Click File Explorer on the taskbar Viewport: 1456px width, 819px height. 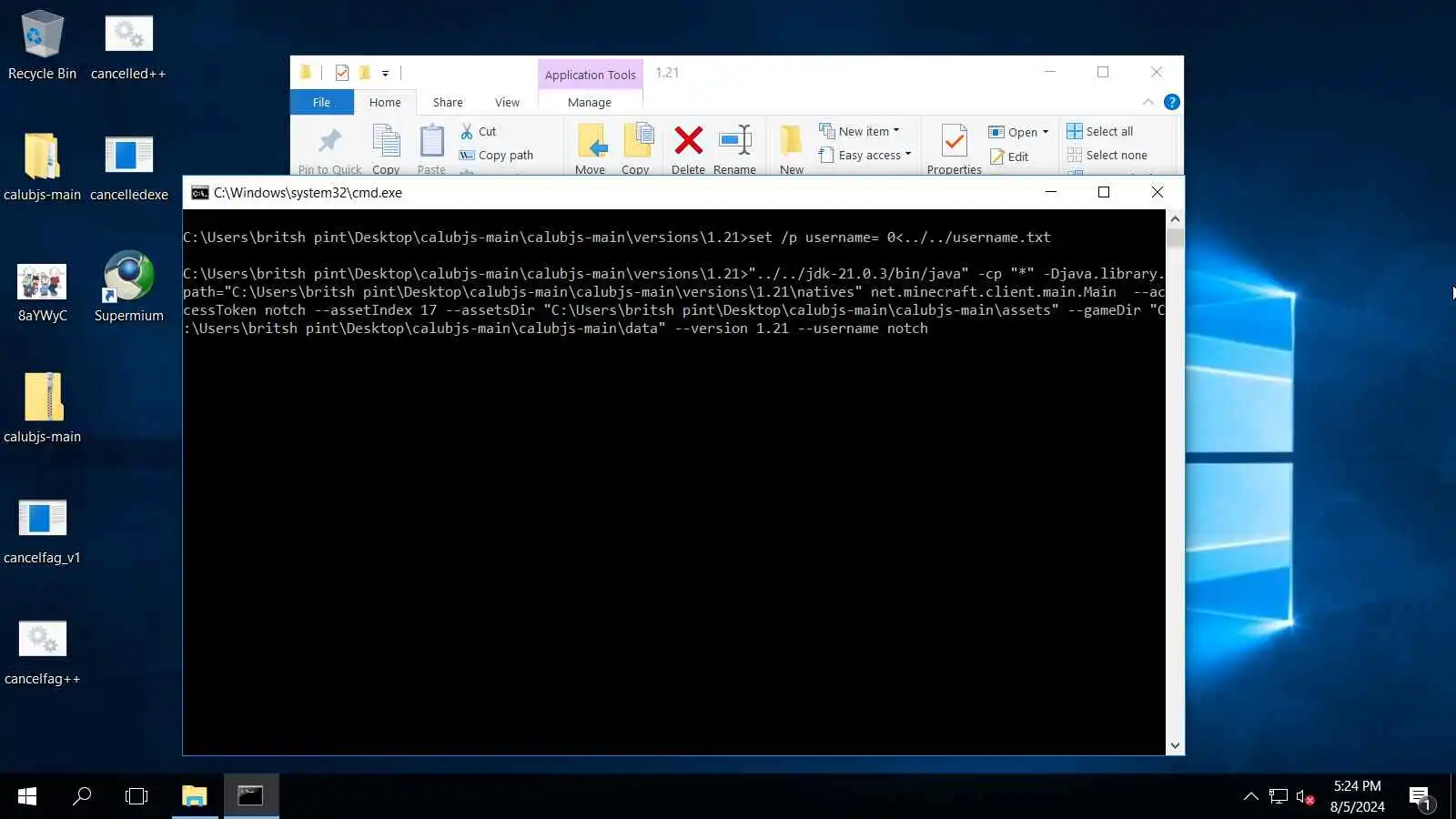click(195, 796)
